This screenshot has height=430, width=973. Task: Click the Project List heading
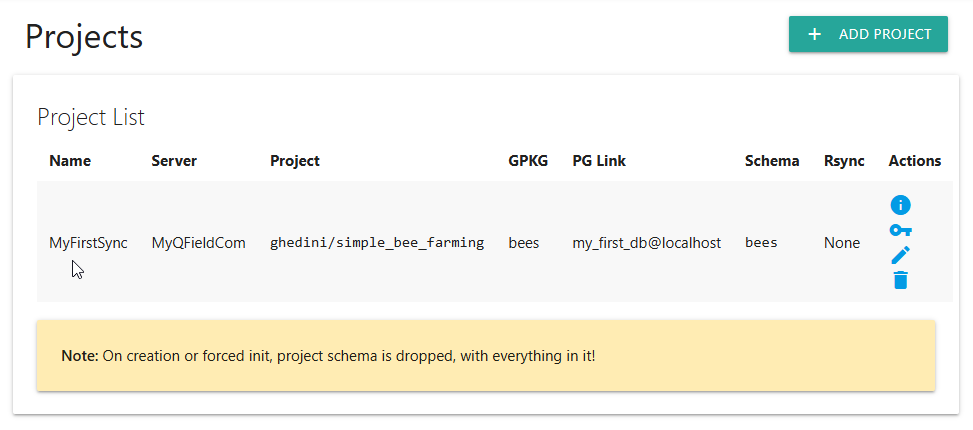[91, 117]
